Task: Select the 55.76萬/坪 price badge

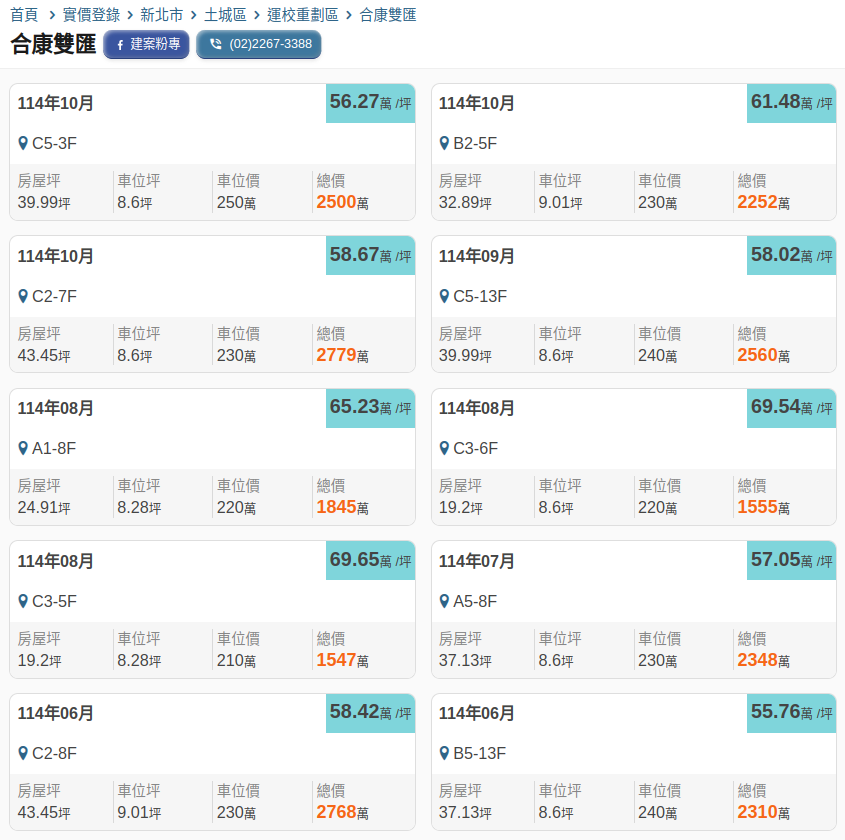Action: pos(791,713)
